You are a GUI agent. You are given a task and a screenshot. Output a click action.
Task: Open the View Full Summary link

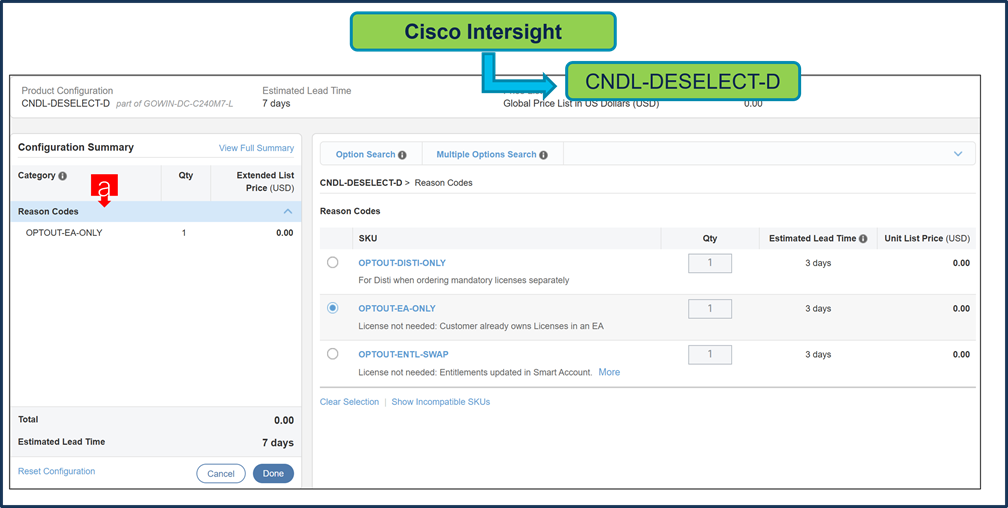point(256,148)
